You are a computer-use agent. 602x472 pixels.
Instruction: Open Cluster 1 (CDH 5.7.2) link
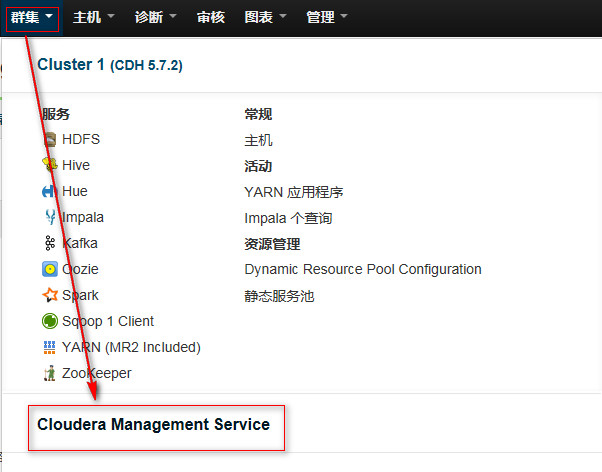click(x=110, y=65)
